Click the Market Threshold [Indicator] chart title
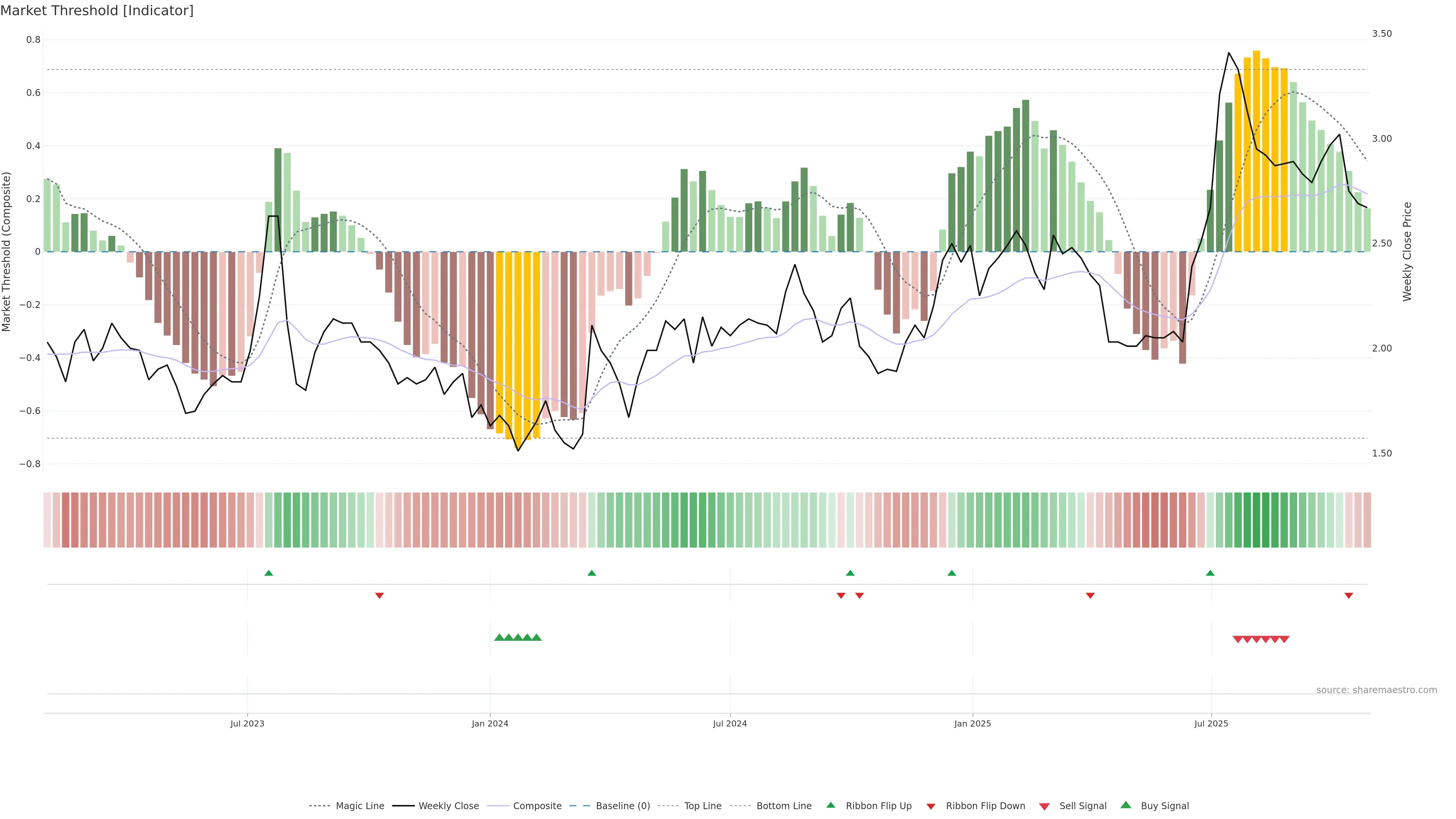 pyautogui.click(x=97, y=10)
